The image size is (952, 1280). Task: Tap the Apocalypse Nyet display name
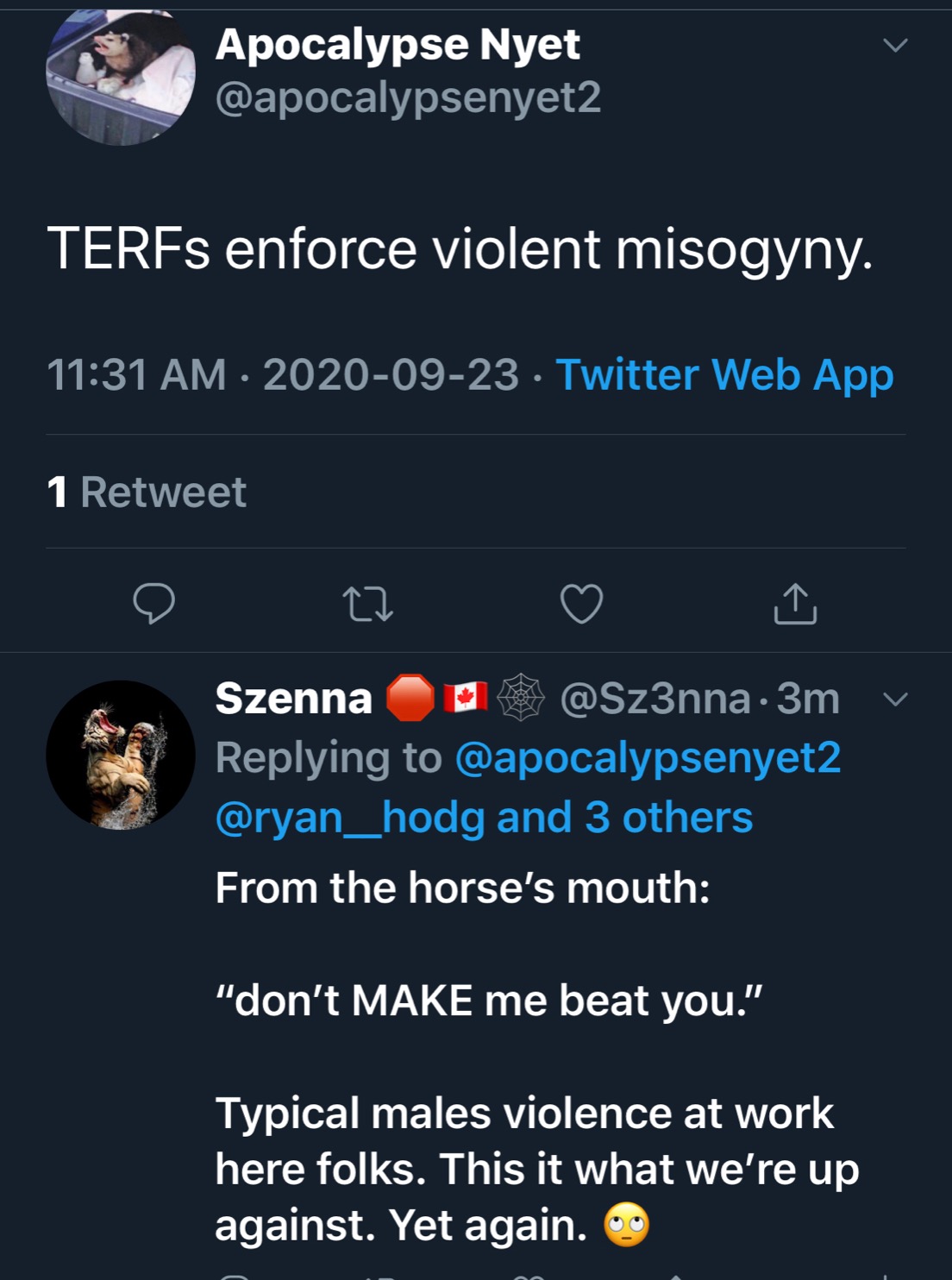[398, 45]
